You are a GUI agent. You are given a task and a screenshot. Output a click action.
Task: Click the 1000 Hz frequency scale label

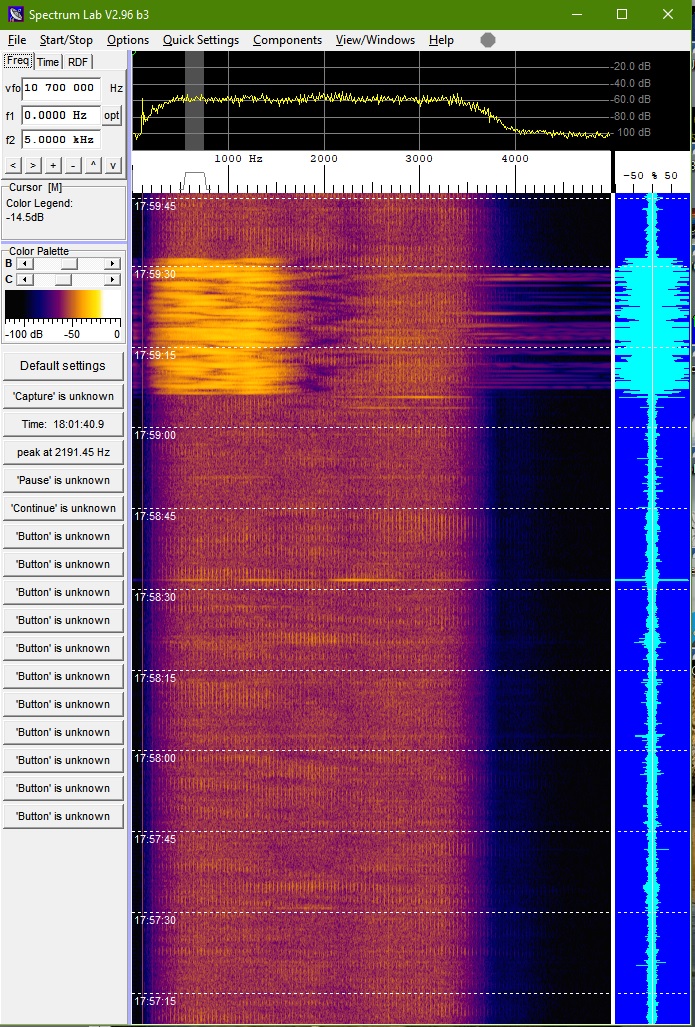[x=238, y=159]
